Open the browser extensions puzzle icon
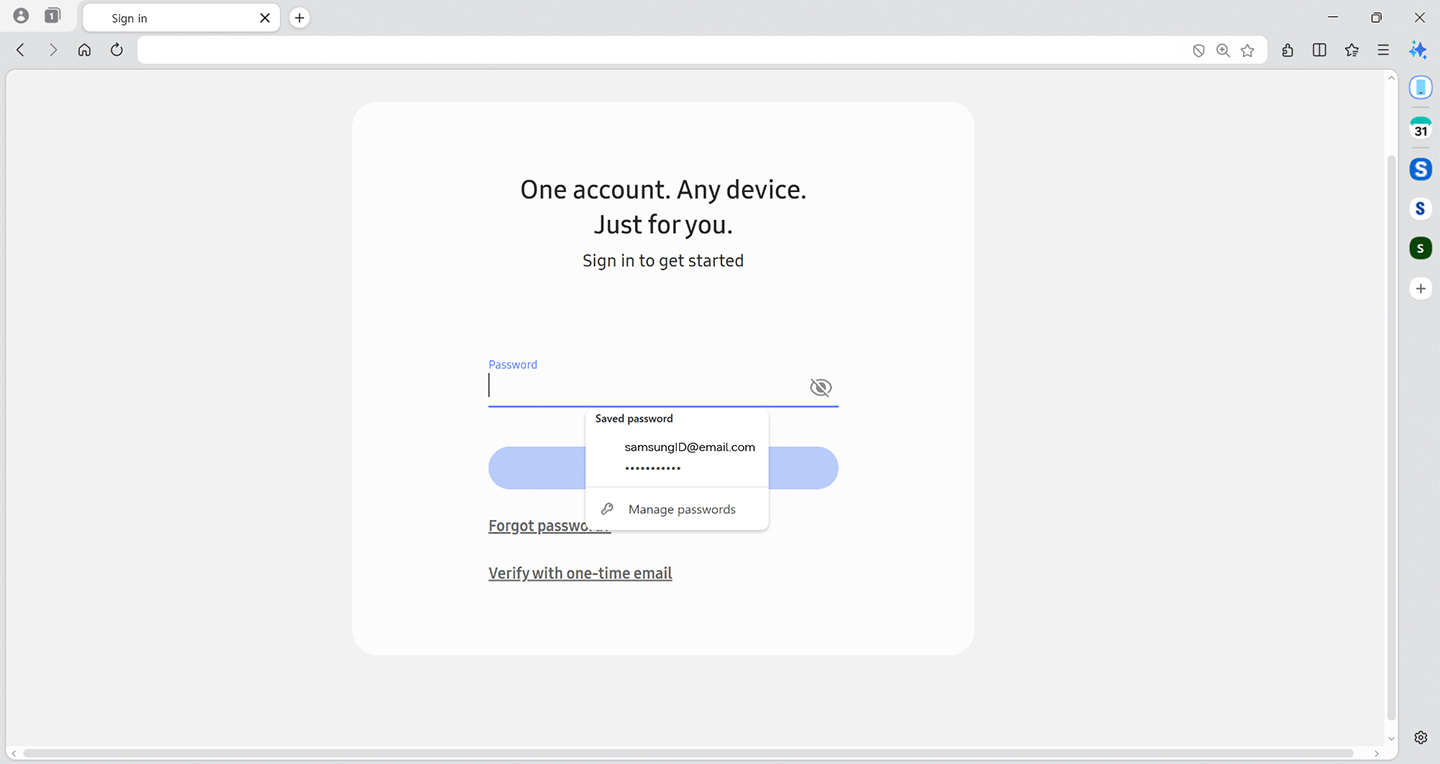Image resolution: width=1440 pixels, height=764 pixels. 1287,49
